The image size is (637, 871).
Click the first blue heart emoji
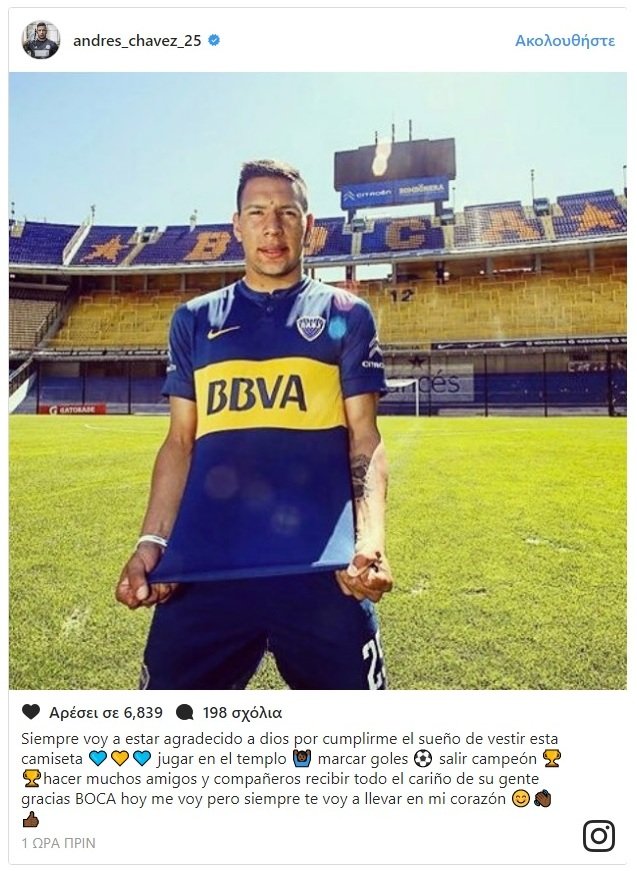pos(97,758)
